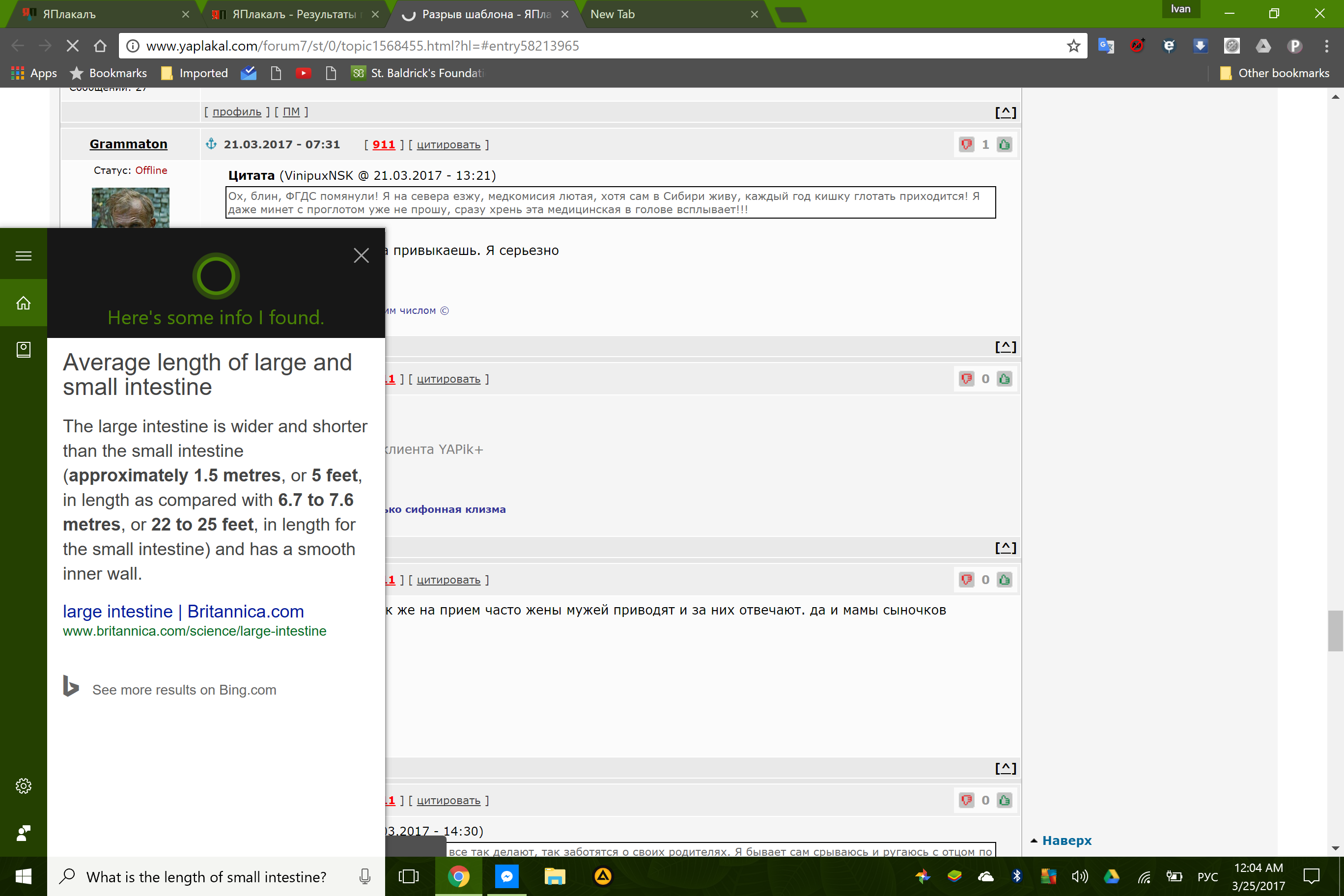Open download extension icon
Image resolution: width=1344 pixels, height=896 pixels.
pyautogui.click(x=1200, y=46)
